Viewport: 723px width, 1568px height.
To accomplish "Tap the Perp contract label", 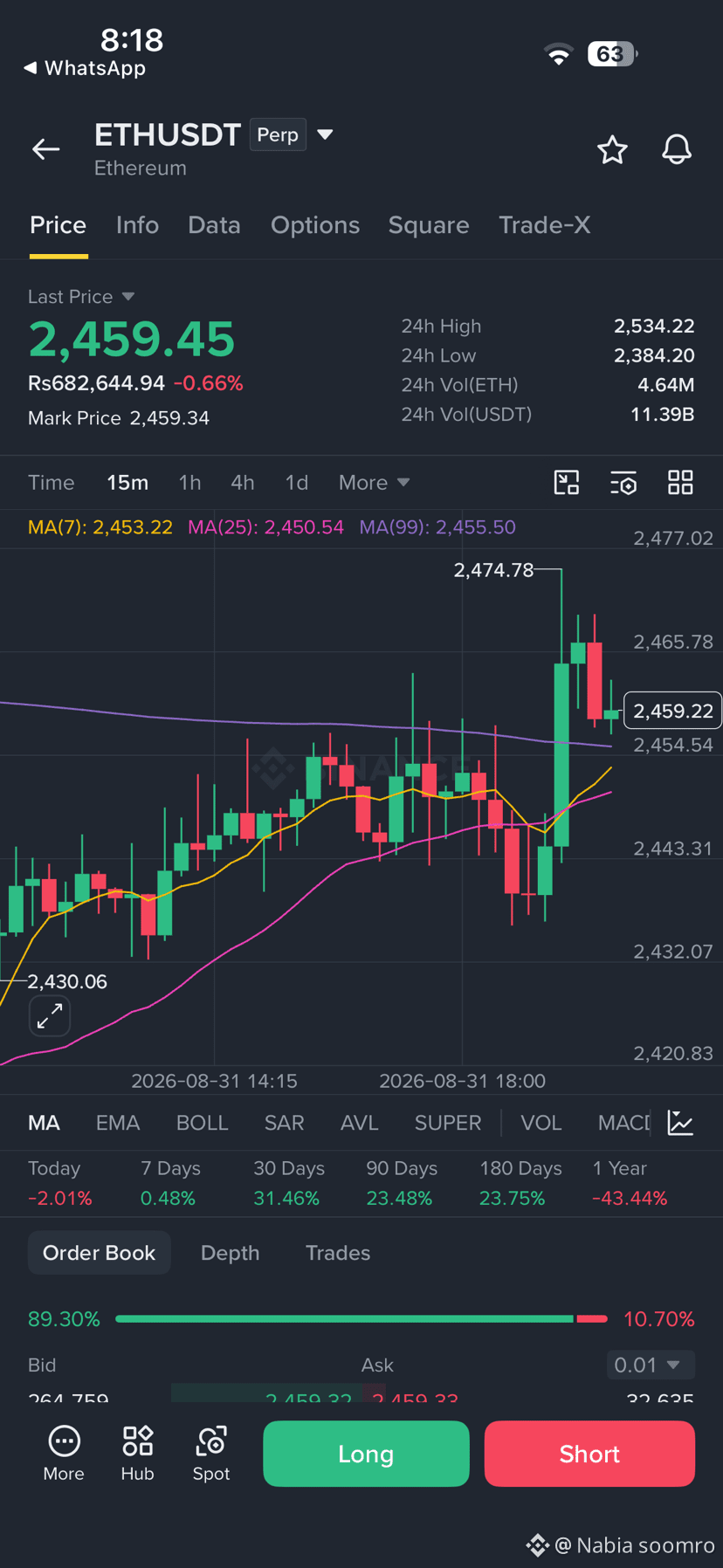I will pos(278,134).
